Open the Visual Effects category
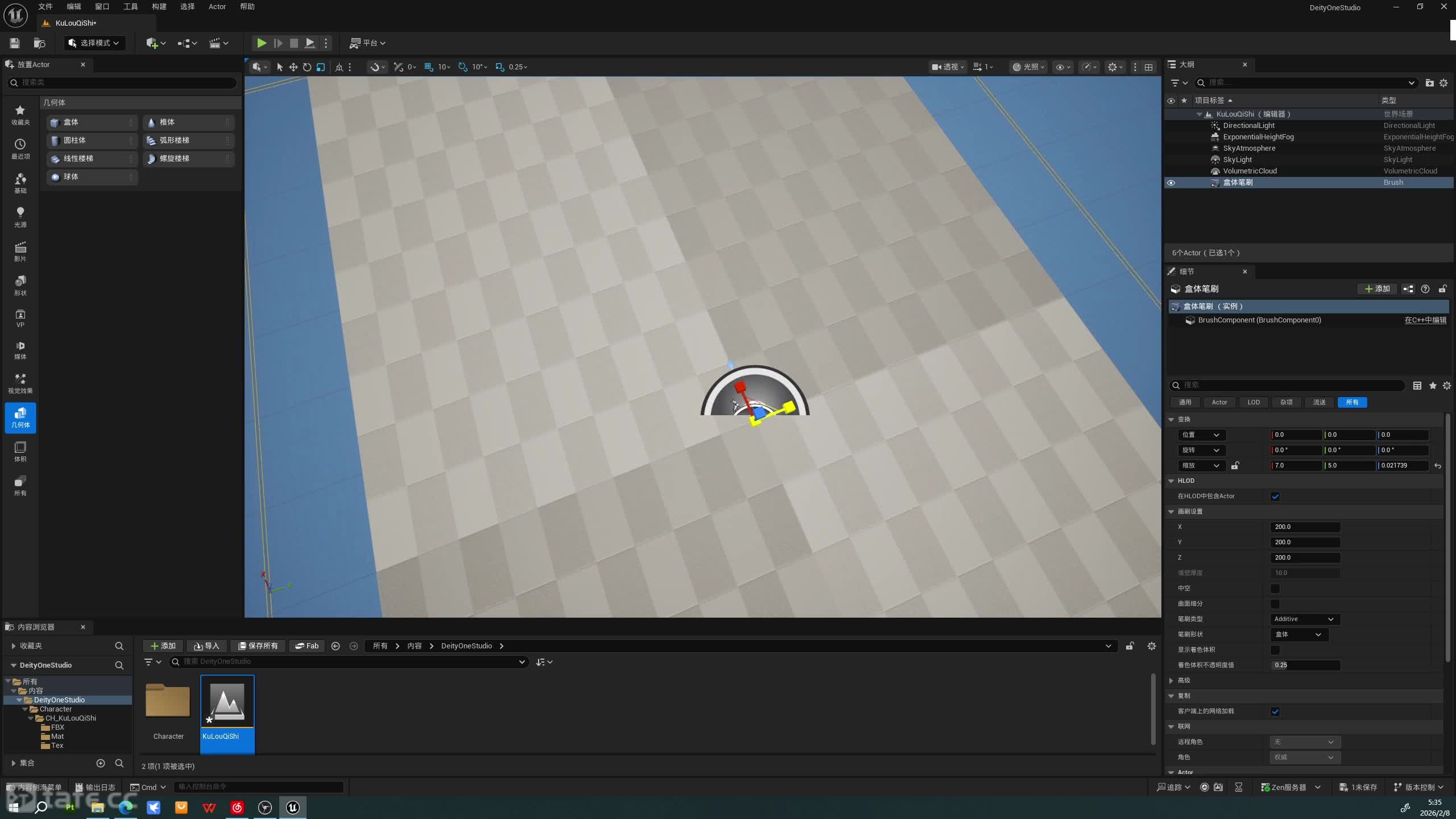The height and width of the screenshot is (819, 1456). point(20,383)
